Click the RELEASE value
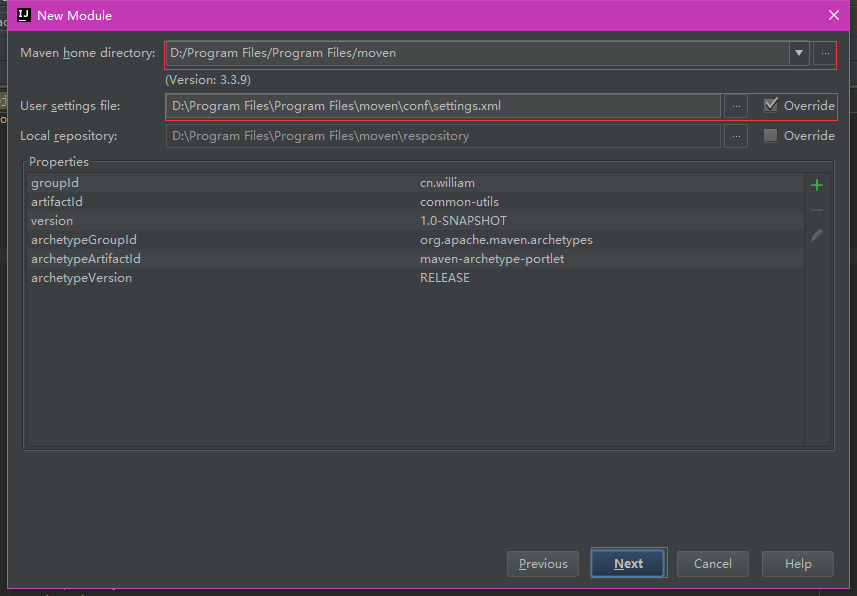 [444, 278]
